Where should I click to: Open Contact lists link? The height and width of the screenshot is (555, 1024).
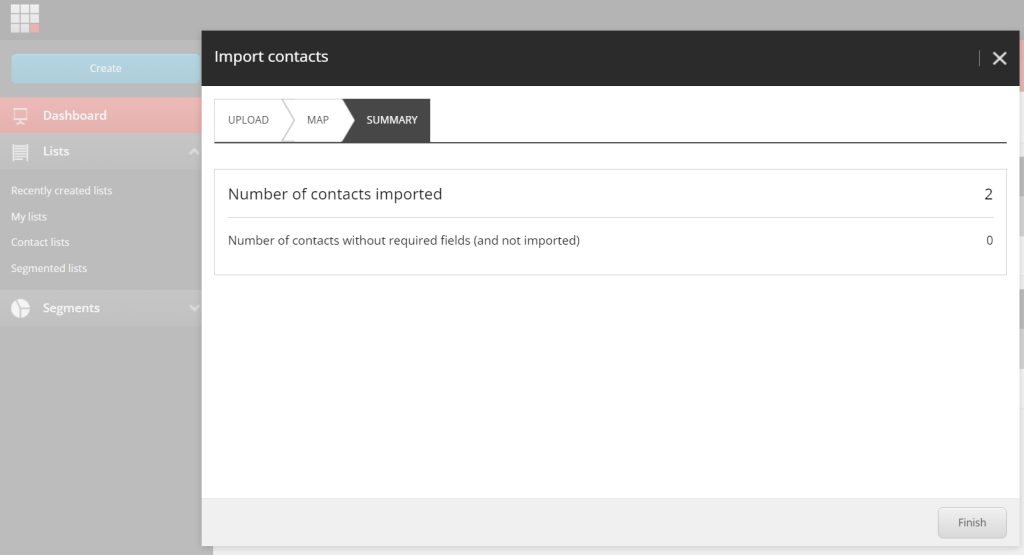pyautogui.click(x=40, y=242)
